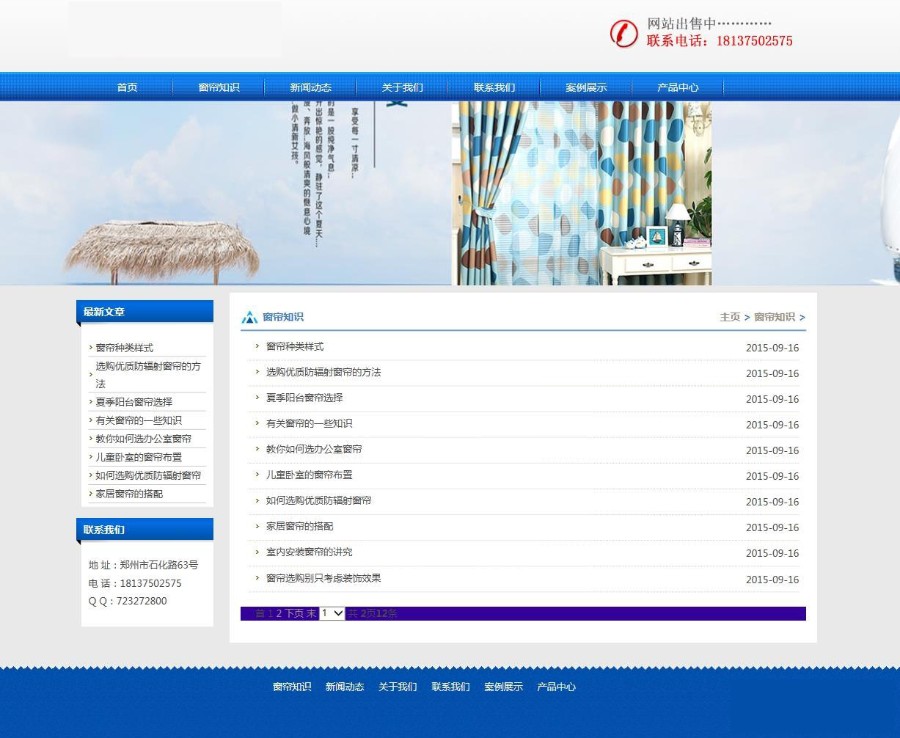Click footer link 产品中心
The width and height of the screenshot is (900, 738).
click(x=556, y=686)
